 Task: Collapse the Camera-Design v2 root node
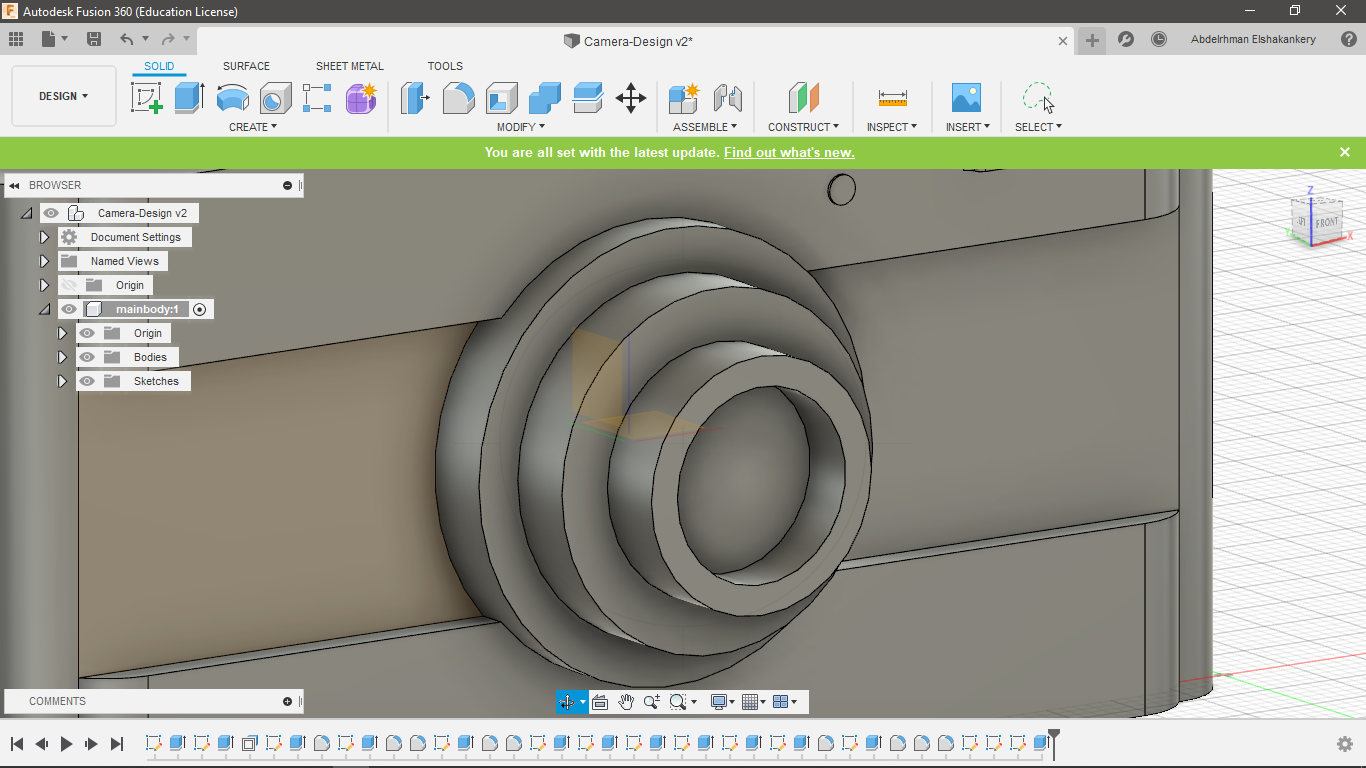(26, 213)
